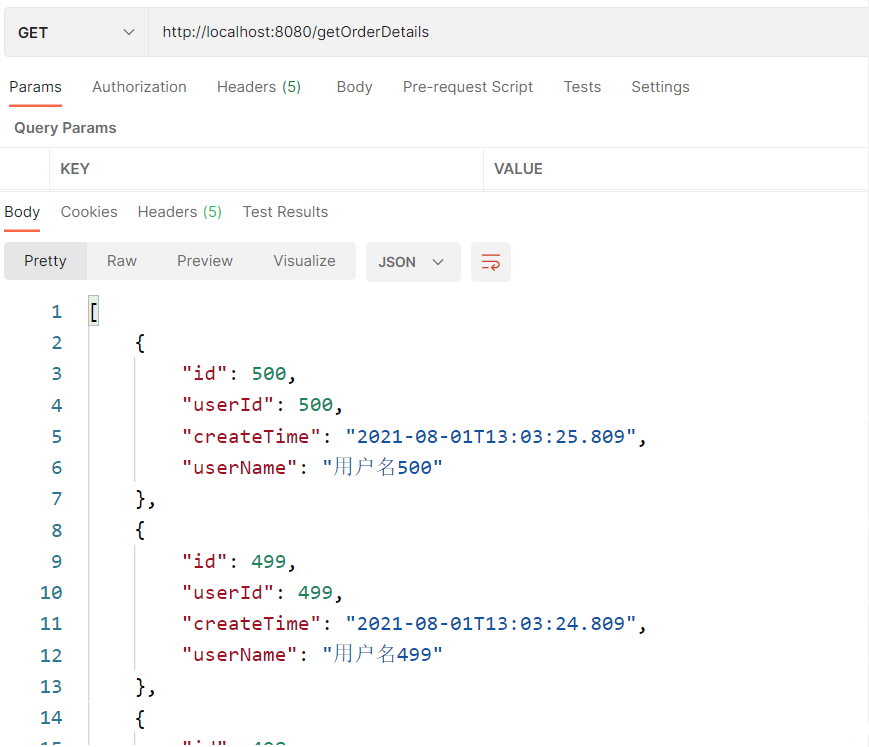Click the userName value on line 6
Viewport: 869px width, 747px height.
pyautogui.click(x=382, y=467)
